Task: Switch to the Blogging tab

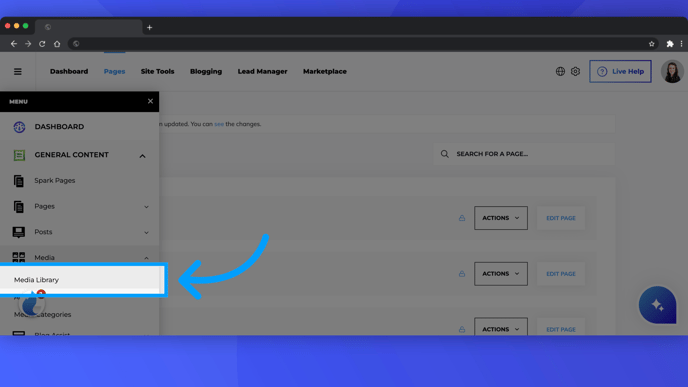Action: coord(206,72)
